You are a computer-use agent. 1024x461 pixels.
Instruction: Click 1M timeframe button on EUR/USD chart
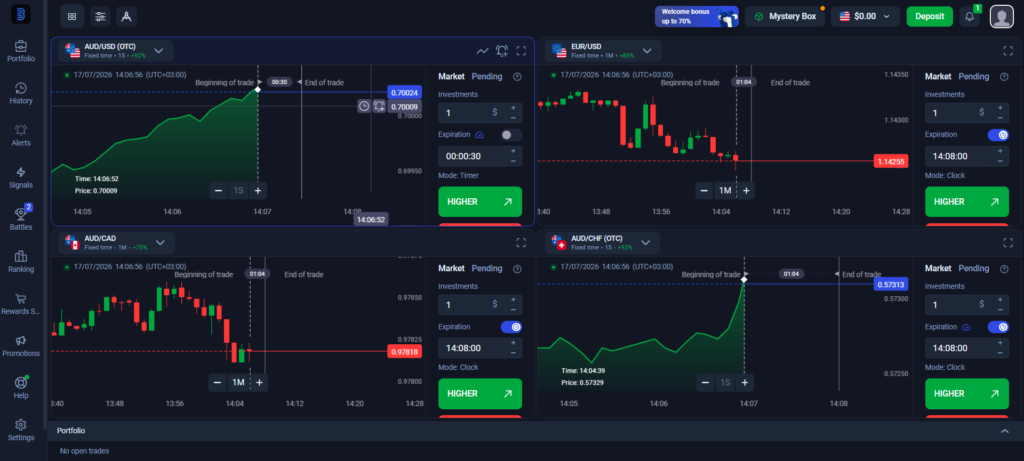click(725, 191)
